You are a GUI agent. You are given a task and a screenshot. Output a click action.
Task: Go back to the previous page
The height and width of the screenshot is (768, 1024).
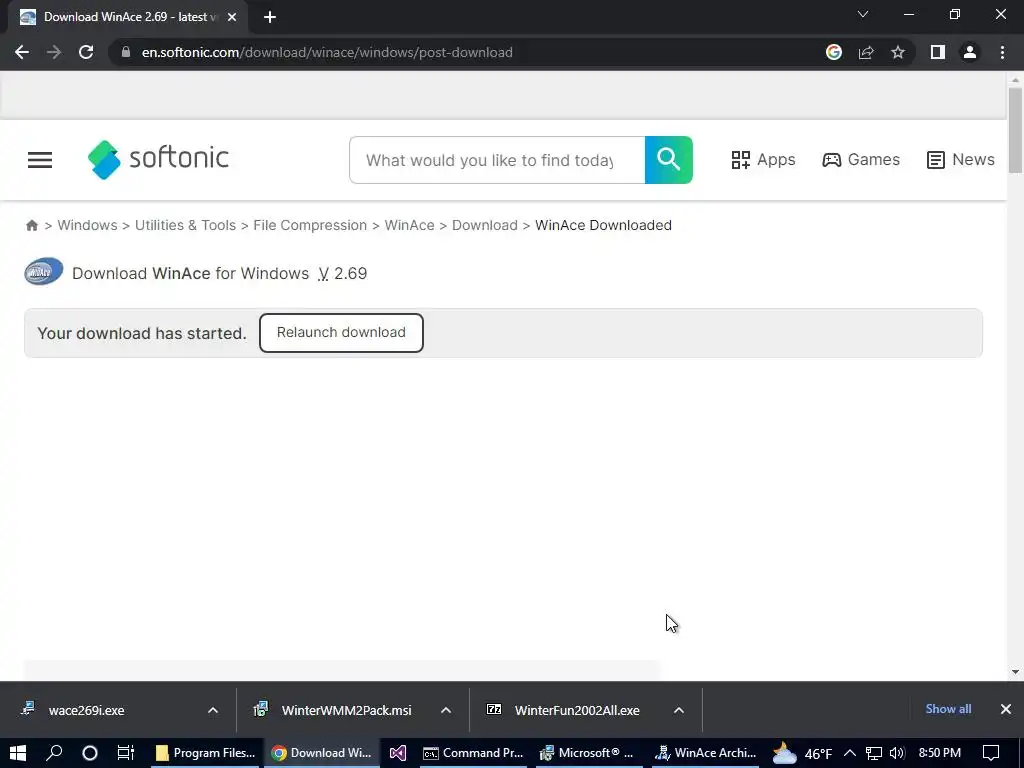22,52
